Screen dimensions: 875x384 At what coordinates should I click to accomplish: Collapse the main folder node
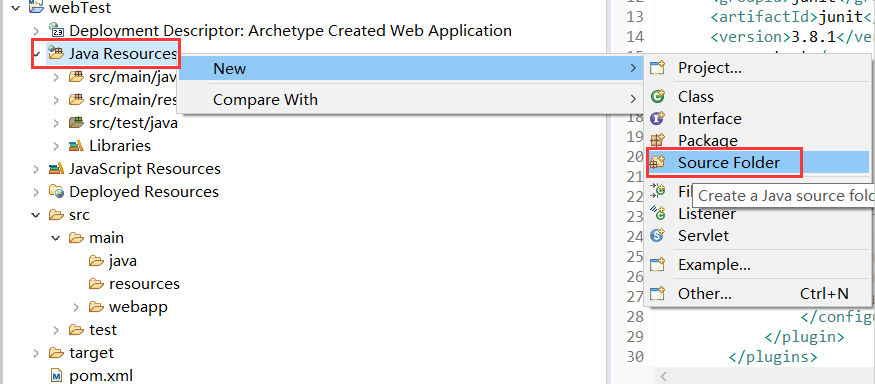click(x=56, y=238)
